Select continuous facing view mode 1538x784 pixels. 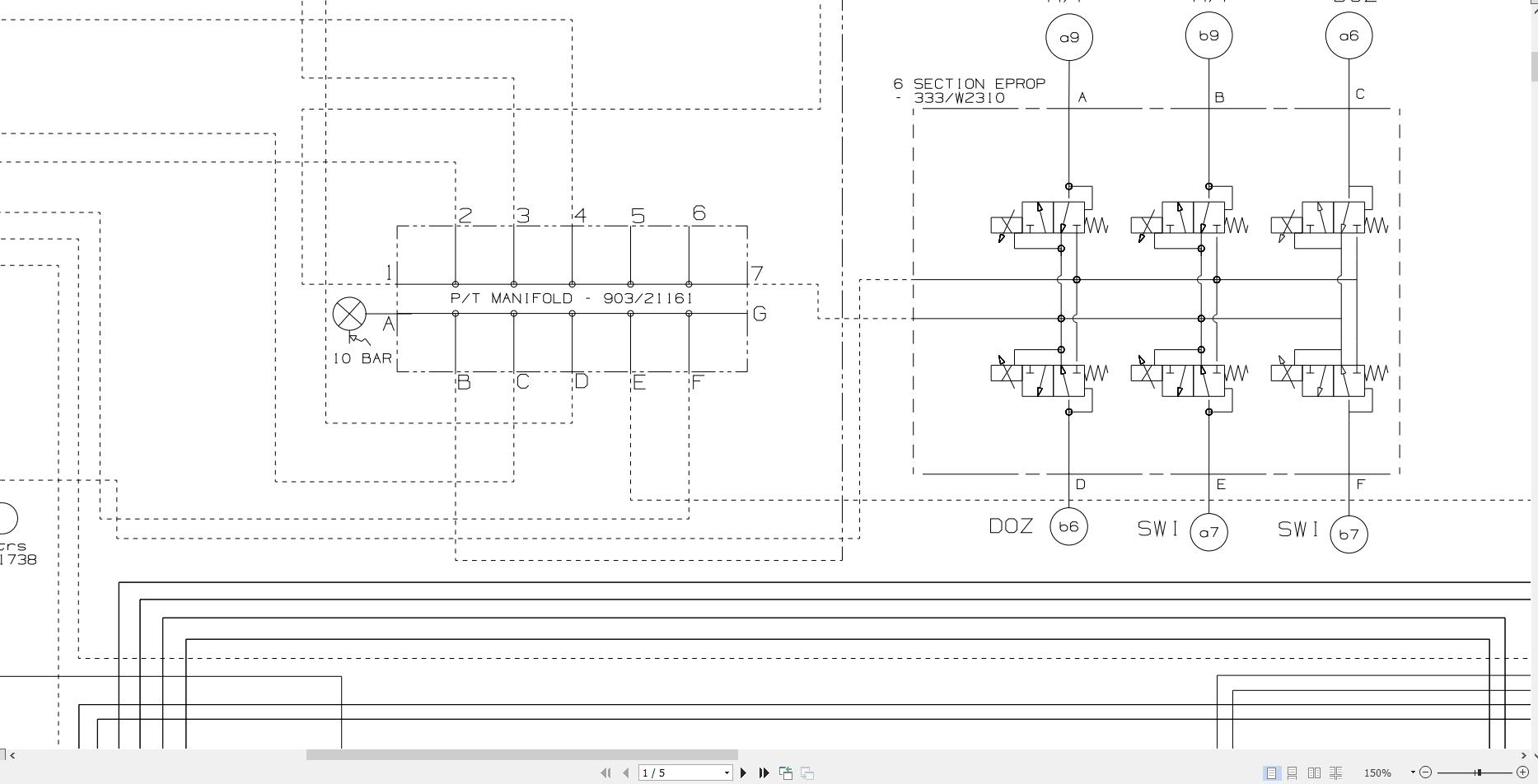tap(1335, 772)
